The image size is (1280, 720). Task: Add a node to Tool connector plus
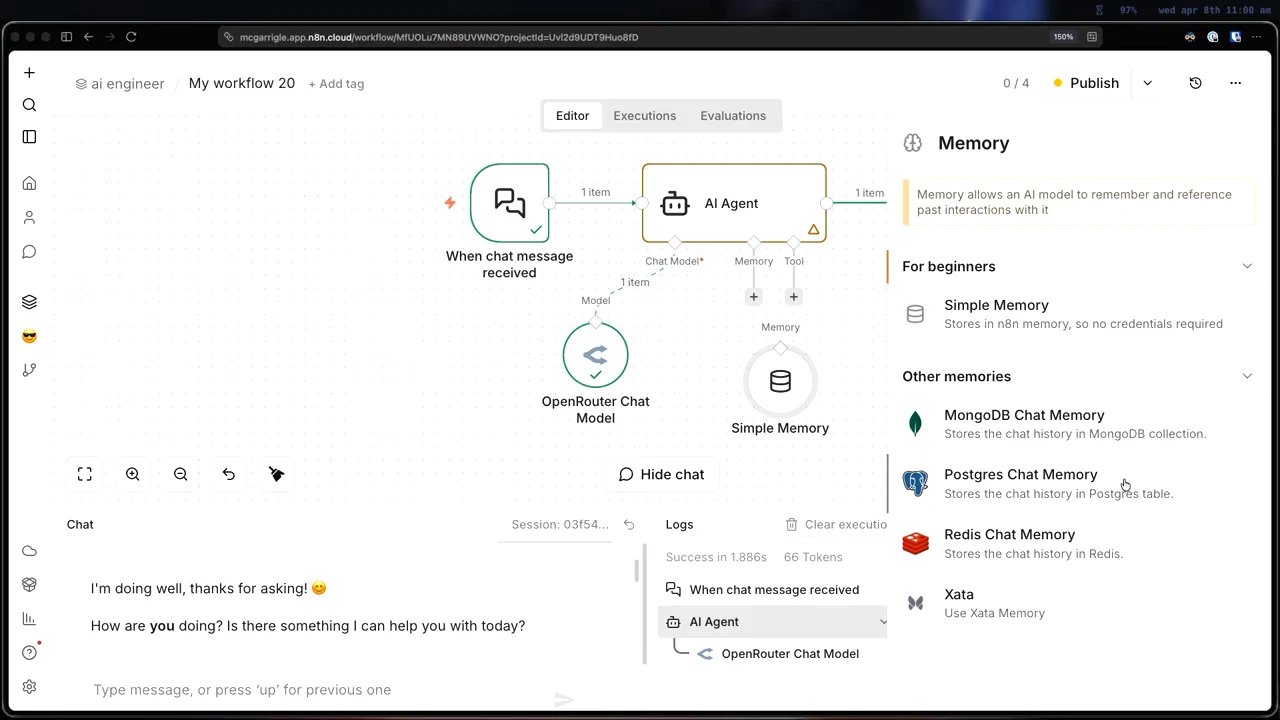pyautogui.click(x=794, y=297)
